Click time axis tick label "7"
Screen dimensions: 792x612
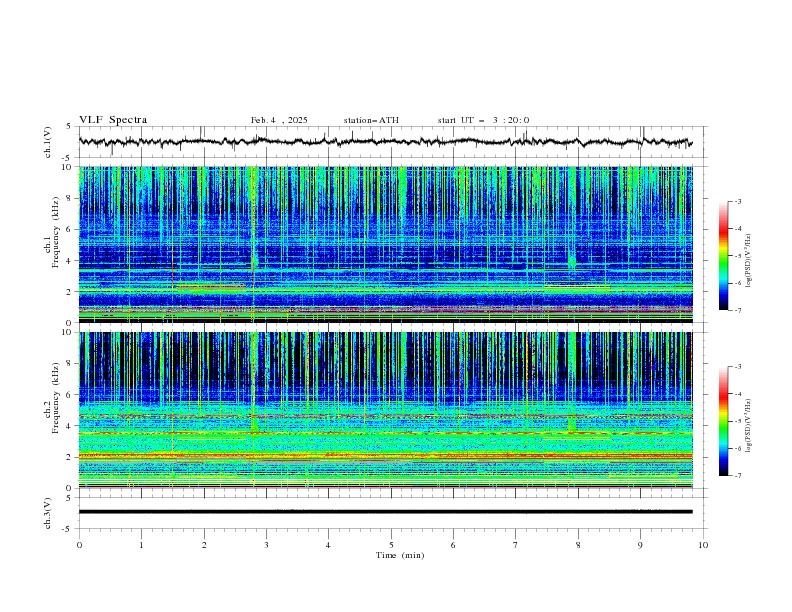[516, 545]
